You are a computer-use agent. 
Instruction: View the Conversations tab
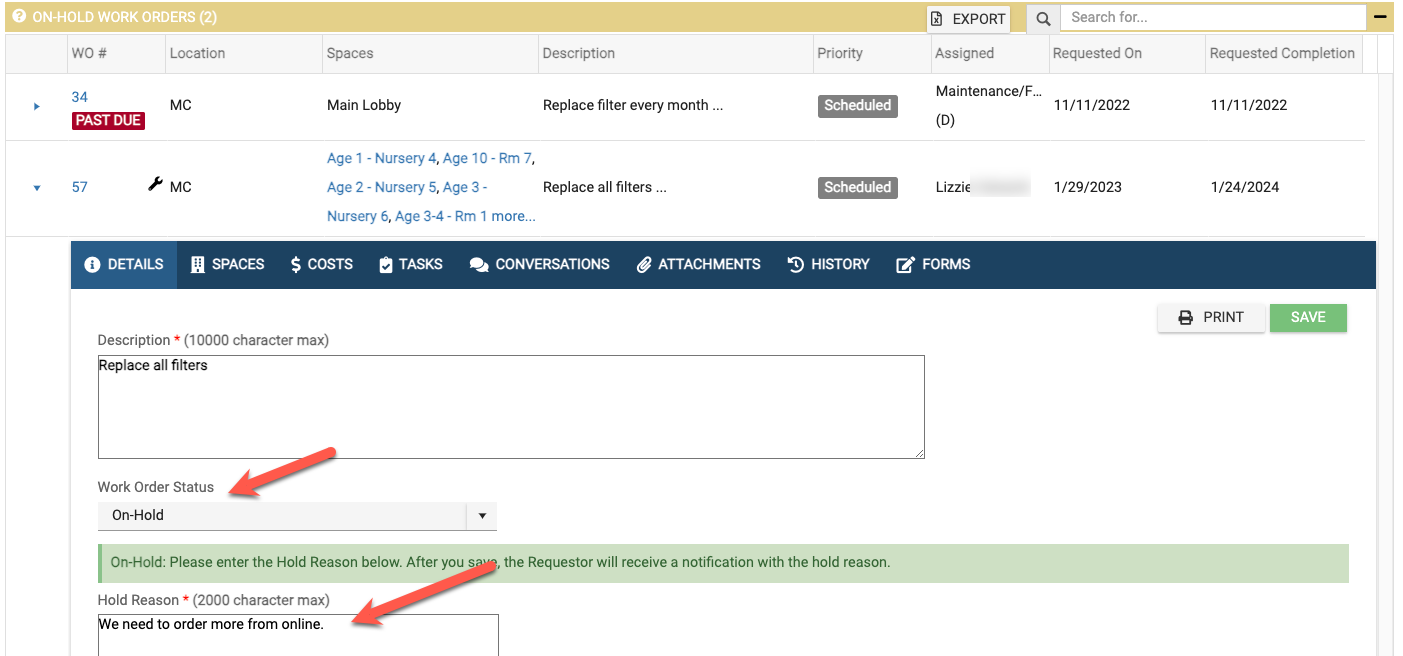tap(539, 264)
